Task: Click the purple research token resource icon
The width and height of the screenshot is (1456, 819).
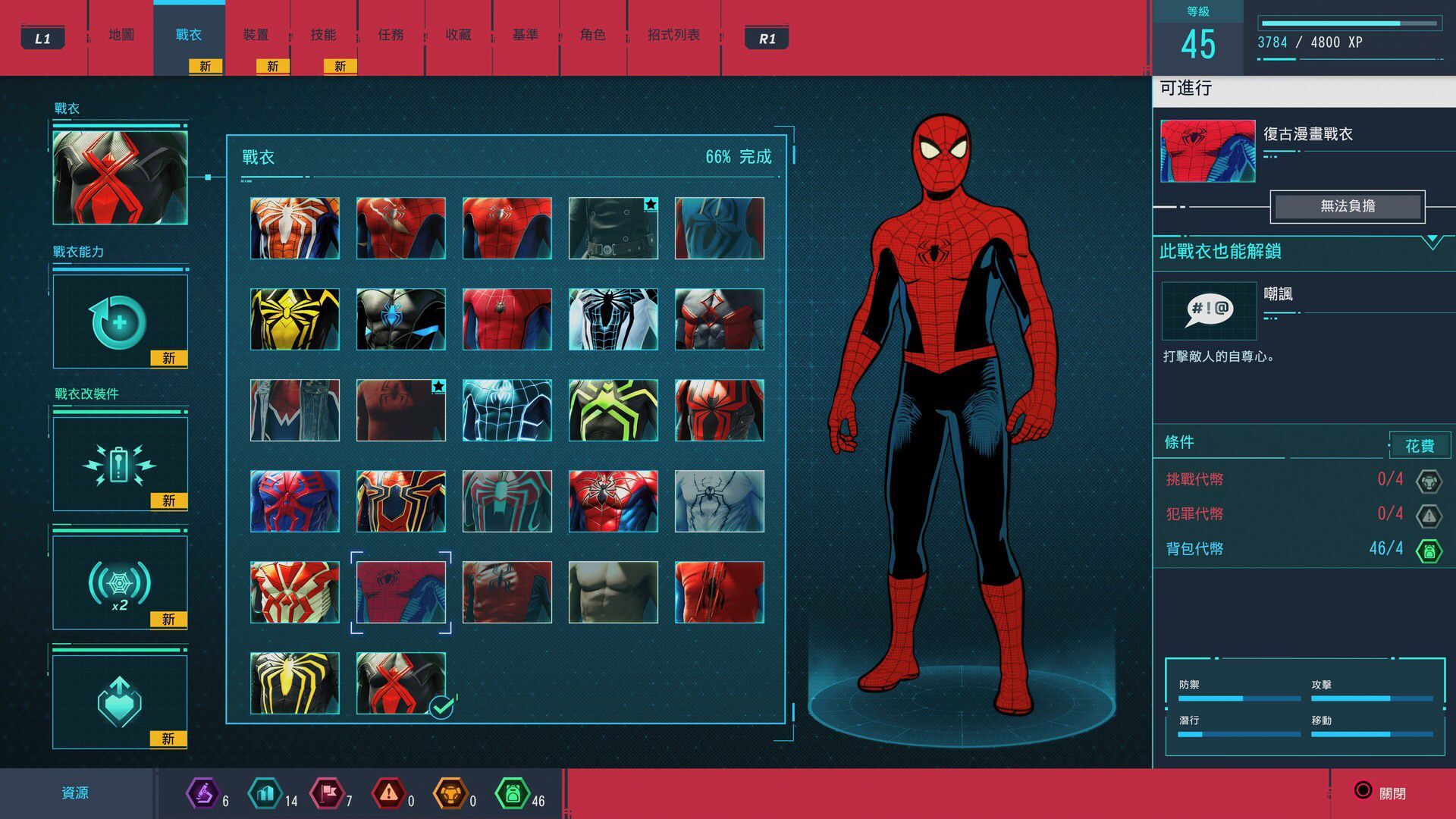Action: 202,794
